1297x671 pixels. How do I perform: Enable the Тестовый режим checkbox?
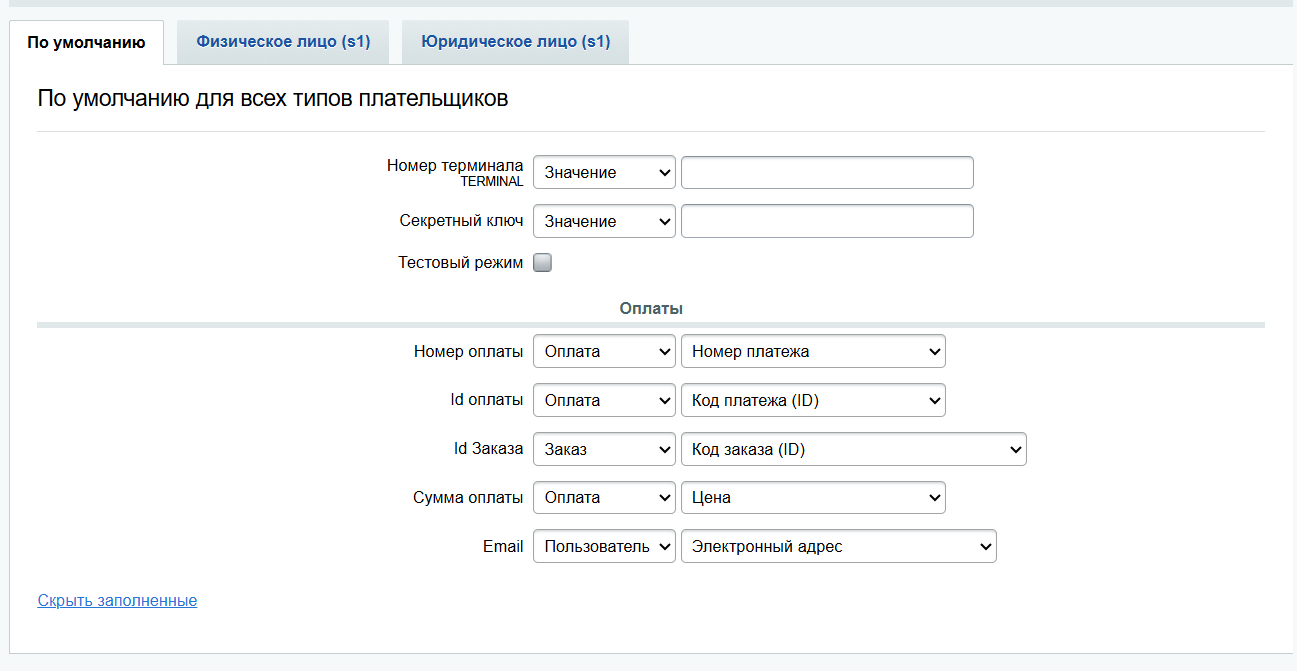(542, 263)
